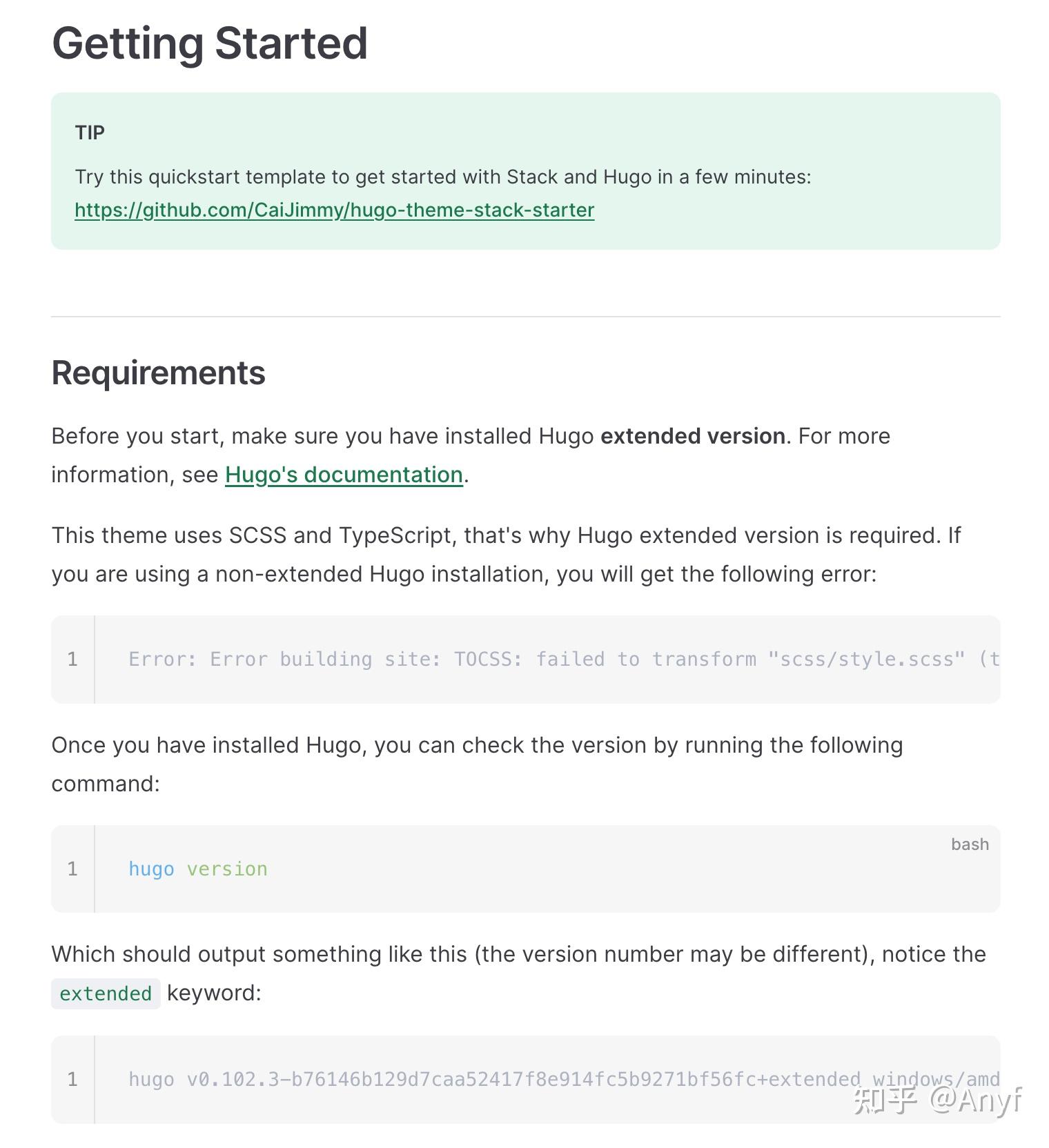
Task: Click the "hugo" word in bash command
Action: pos(151,869)
